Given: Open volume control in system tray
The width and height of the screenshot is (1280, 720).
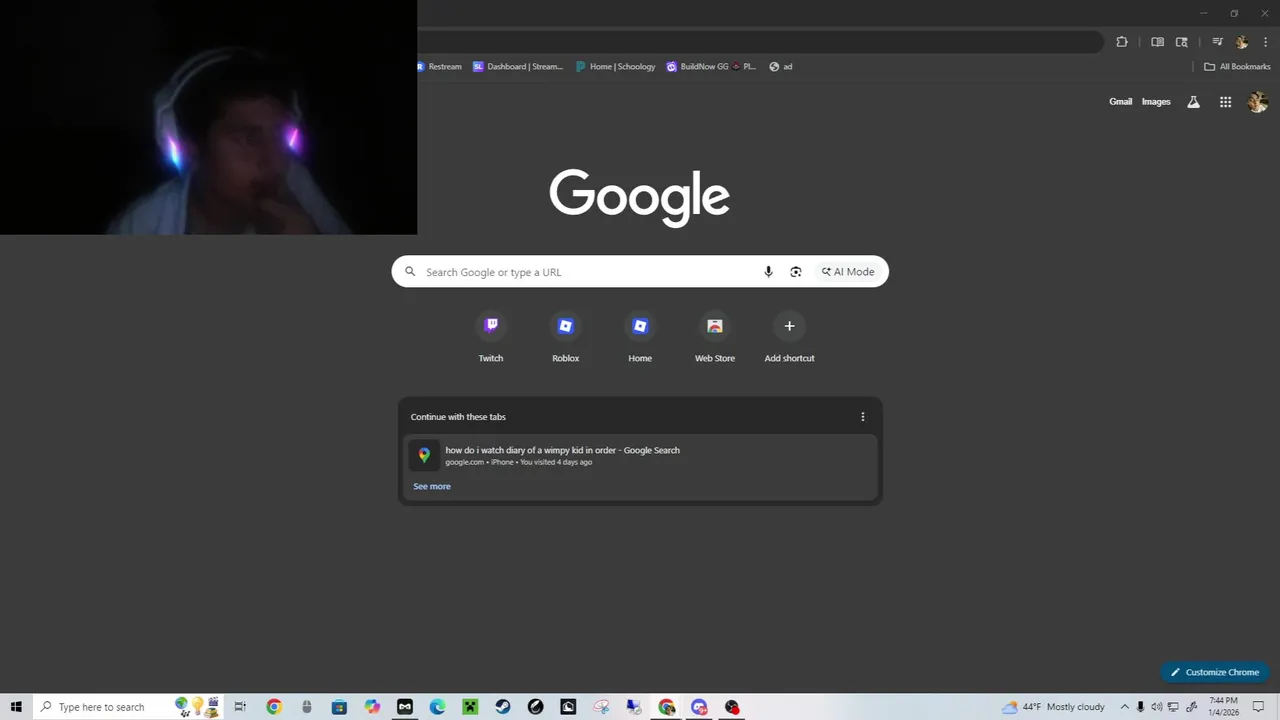Looking at the screenshot, I should [x=1157, y=707].
